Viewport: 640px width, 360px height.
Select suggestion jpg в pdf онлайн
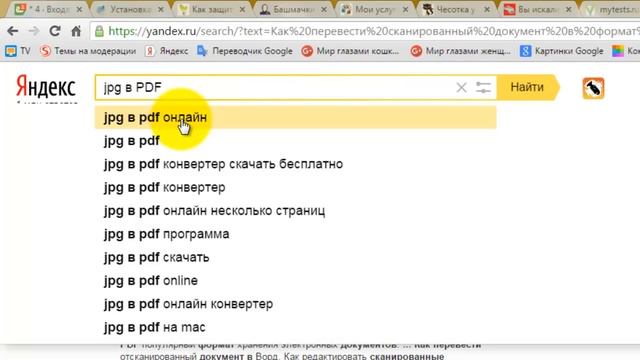[x=296, y=118]
